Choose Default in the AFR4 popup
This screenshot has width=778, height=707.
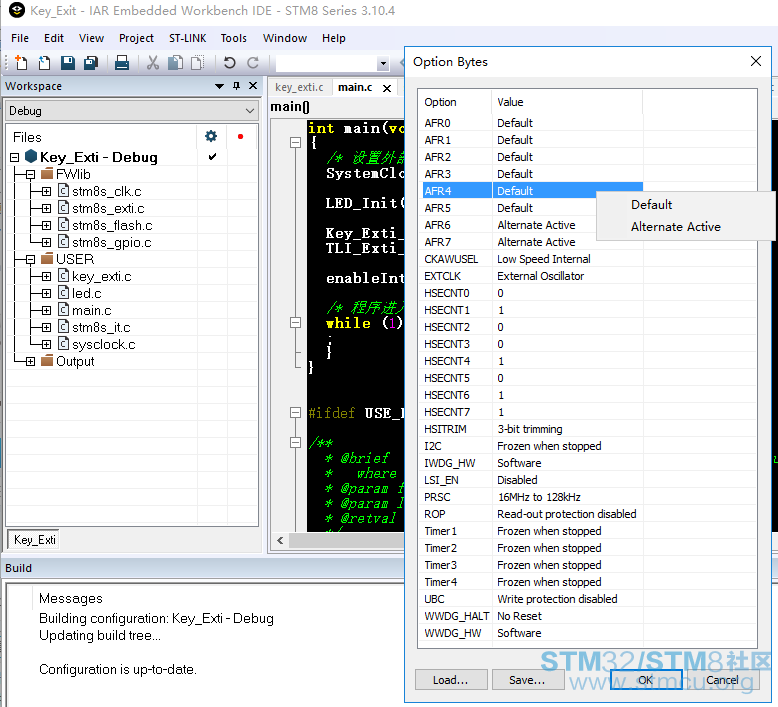point(651,204)
